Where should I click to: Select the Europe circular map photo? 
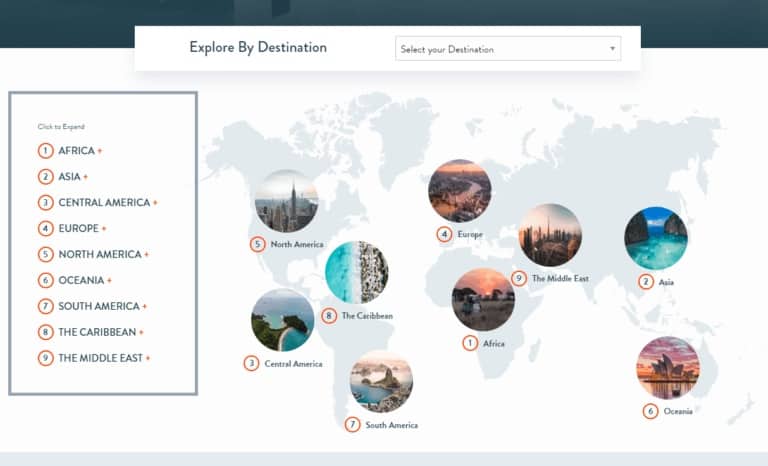459,191
